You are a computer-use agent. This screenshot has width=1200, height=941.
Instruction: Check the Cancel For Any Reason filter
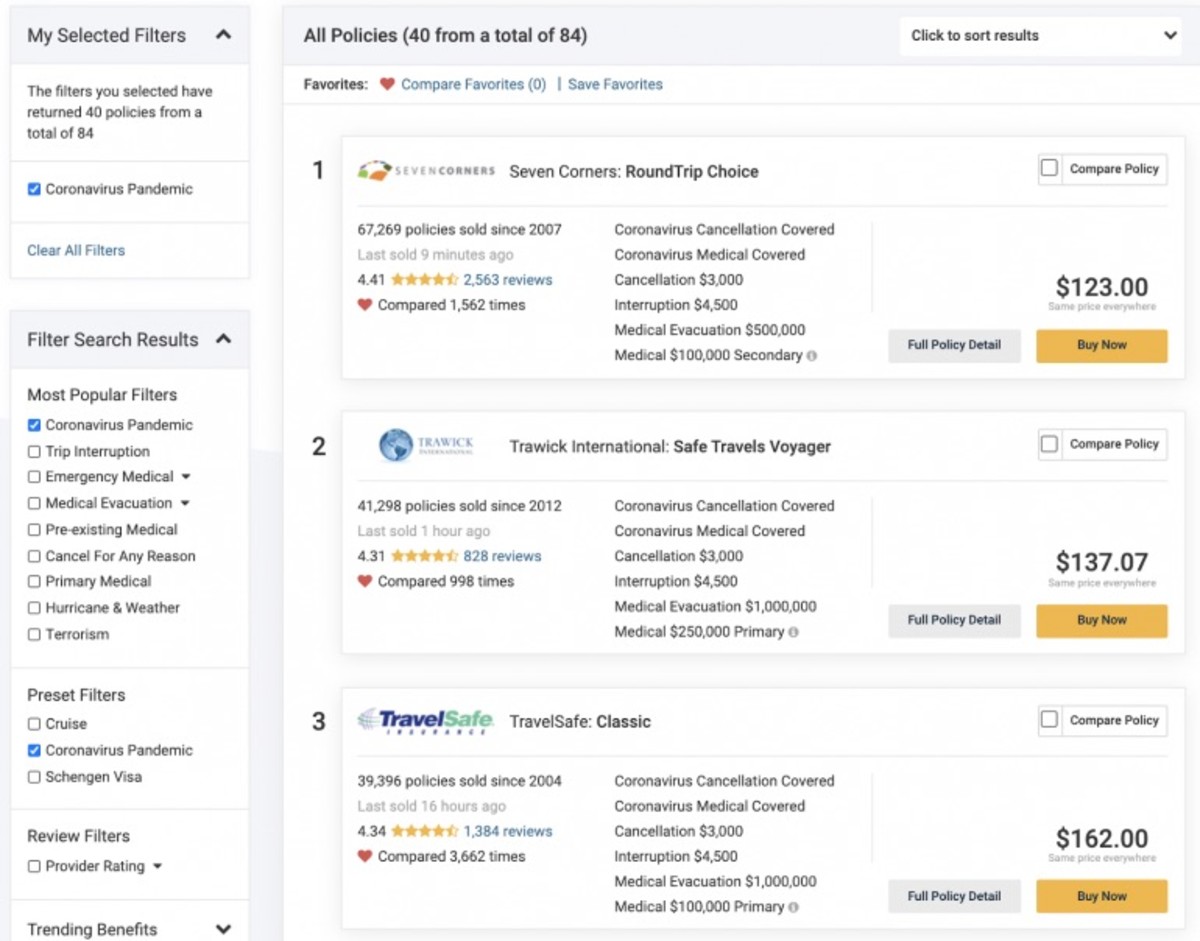tap(35, 556)
